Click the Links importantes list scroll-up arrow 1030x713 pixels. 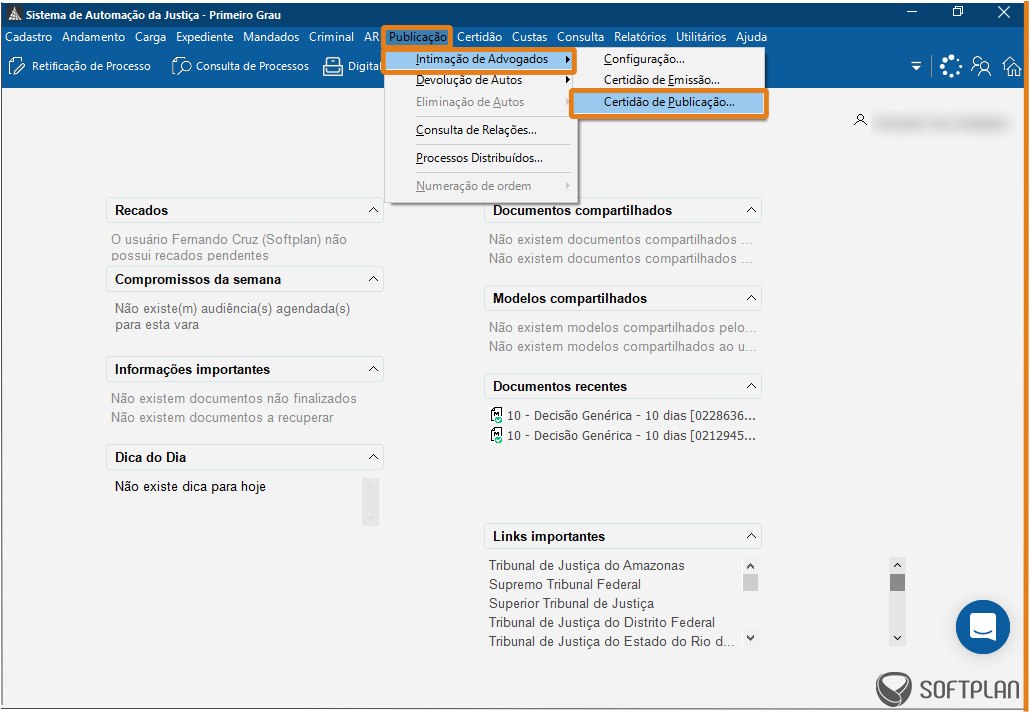[x=751, y=566]
